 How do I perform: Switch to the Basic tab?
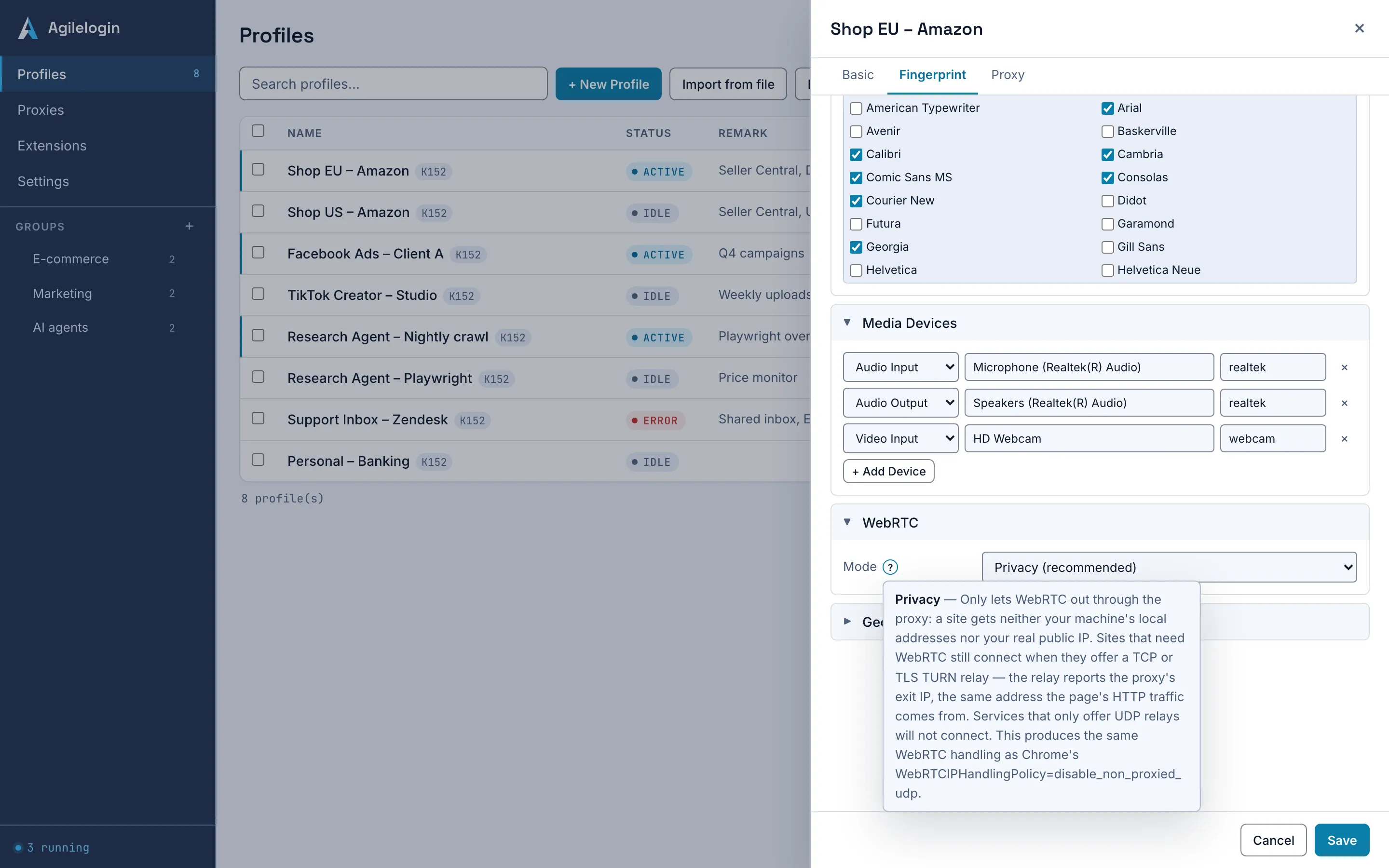[858, 75]
